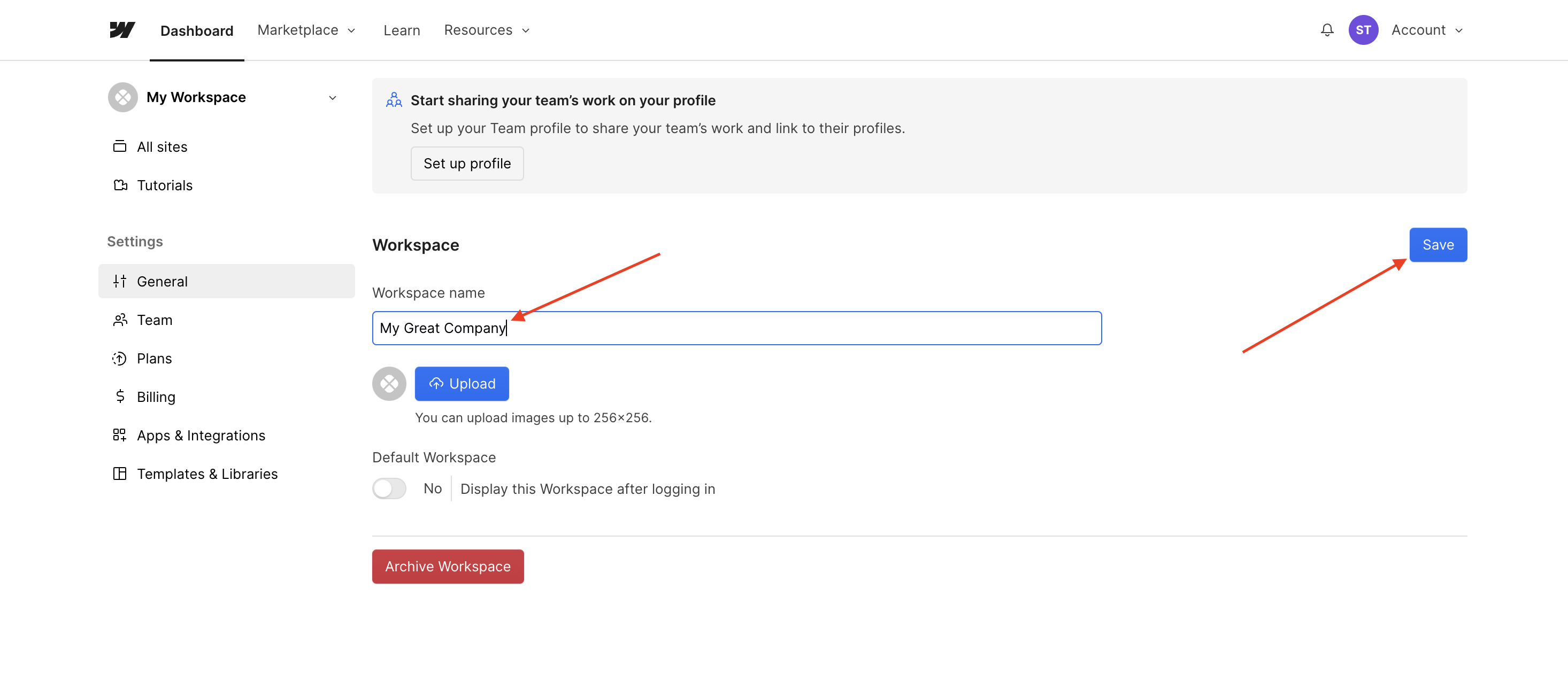Click the Save button
Image resolution: width=1568 pixels, height=698 pixels.
tap(1438, 245)
